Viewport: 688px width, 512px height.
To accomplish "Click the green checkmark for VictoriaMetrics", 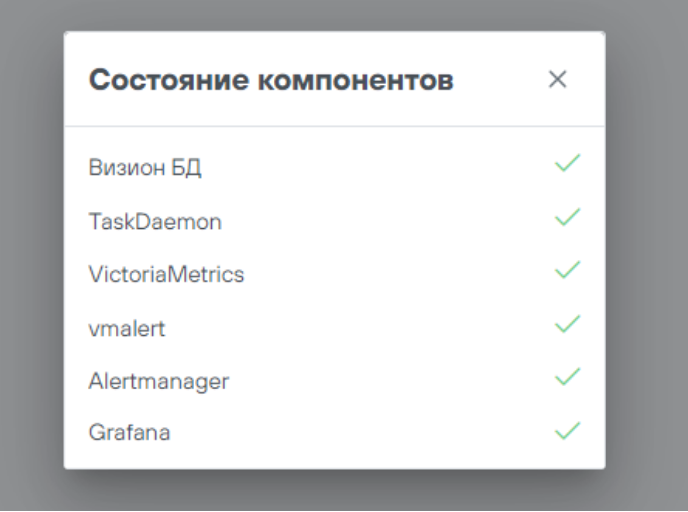I will [x=567, y=270].
